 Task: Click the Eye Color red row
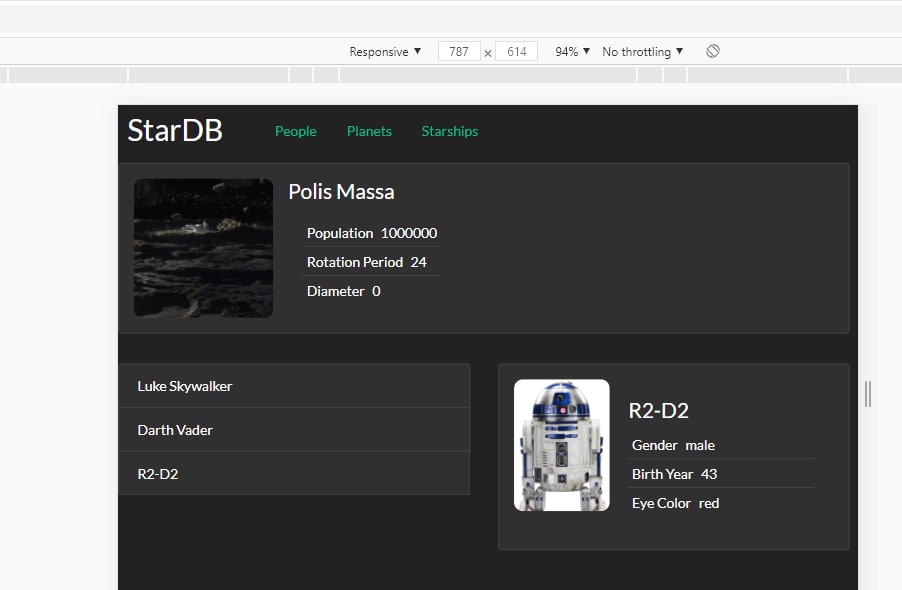tap(675, 503)
